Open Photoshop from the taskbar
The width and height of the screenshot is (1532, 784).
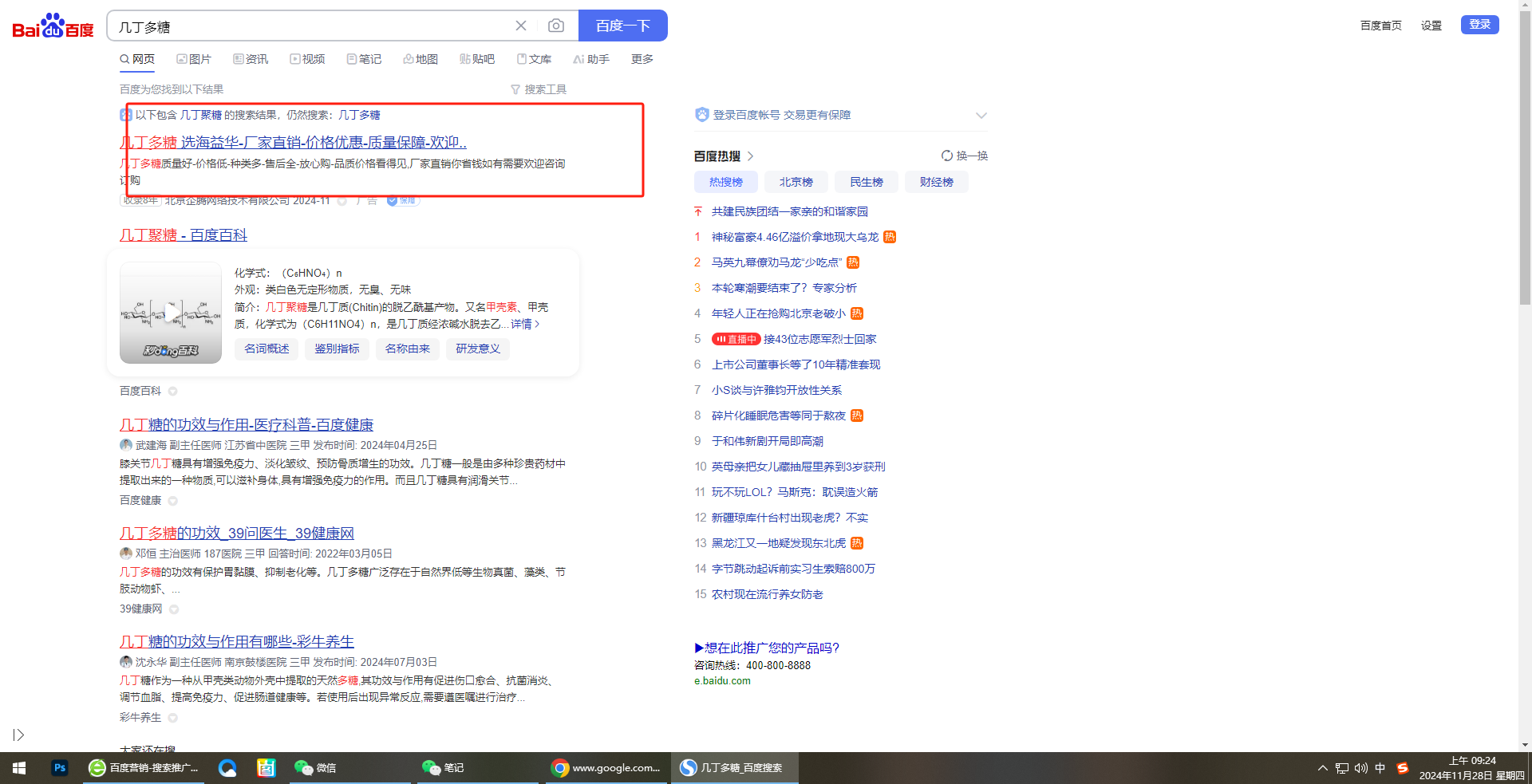pyautogui.click(x=60, y=768)
